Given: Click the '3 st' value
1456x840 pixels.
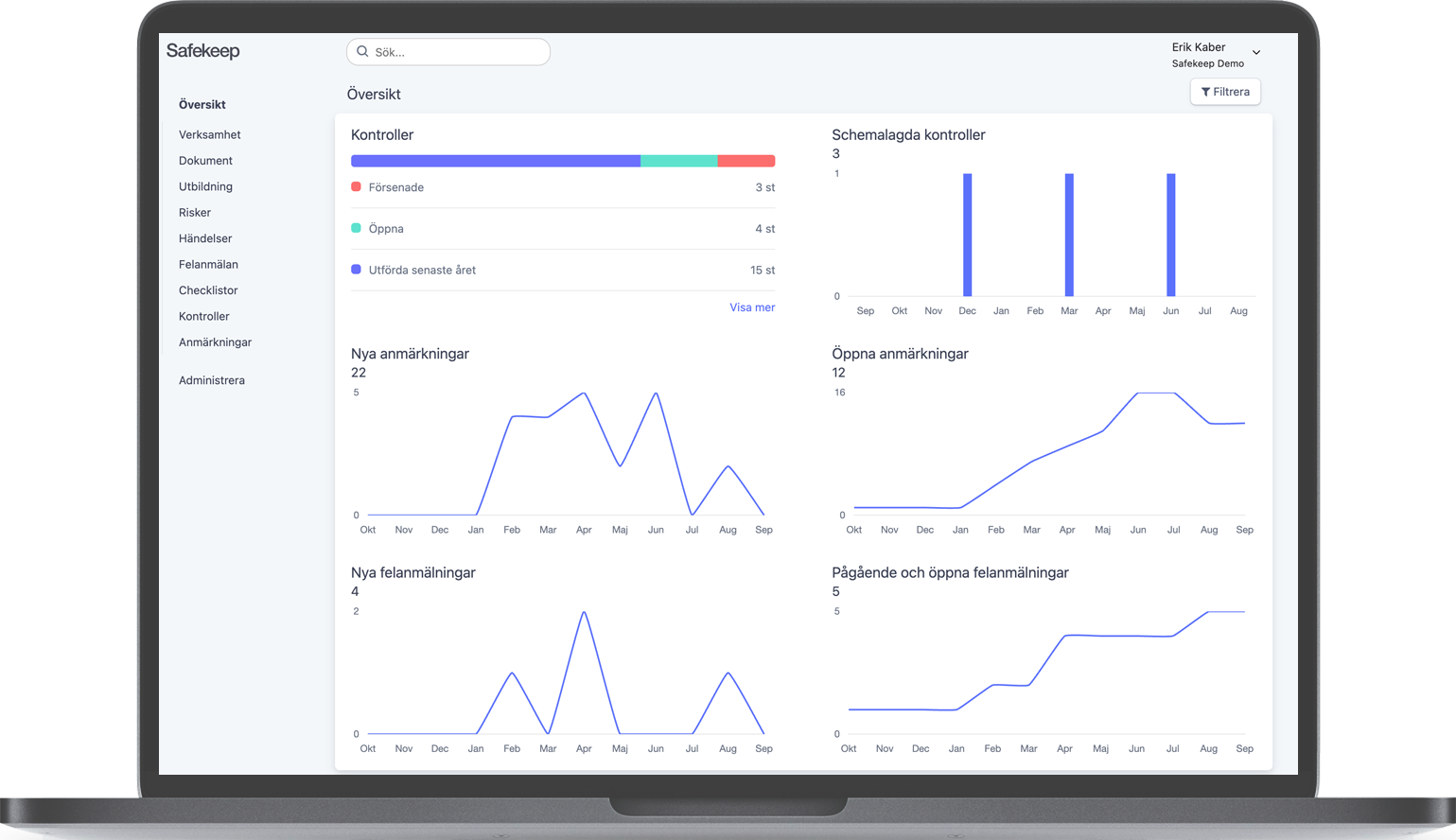Looking at the screenshot, I should point(765,187).
